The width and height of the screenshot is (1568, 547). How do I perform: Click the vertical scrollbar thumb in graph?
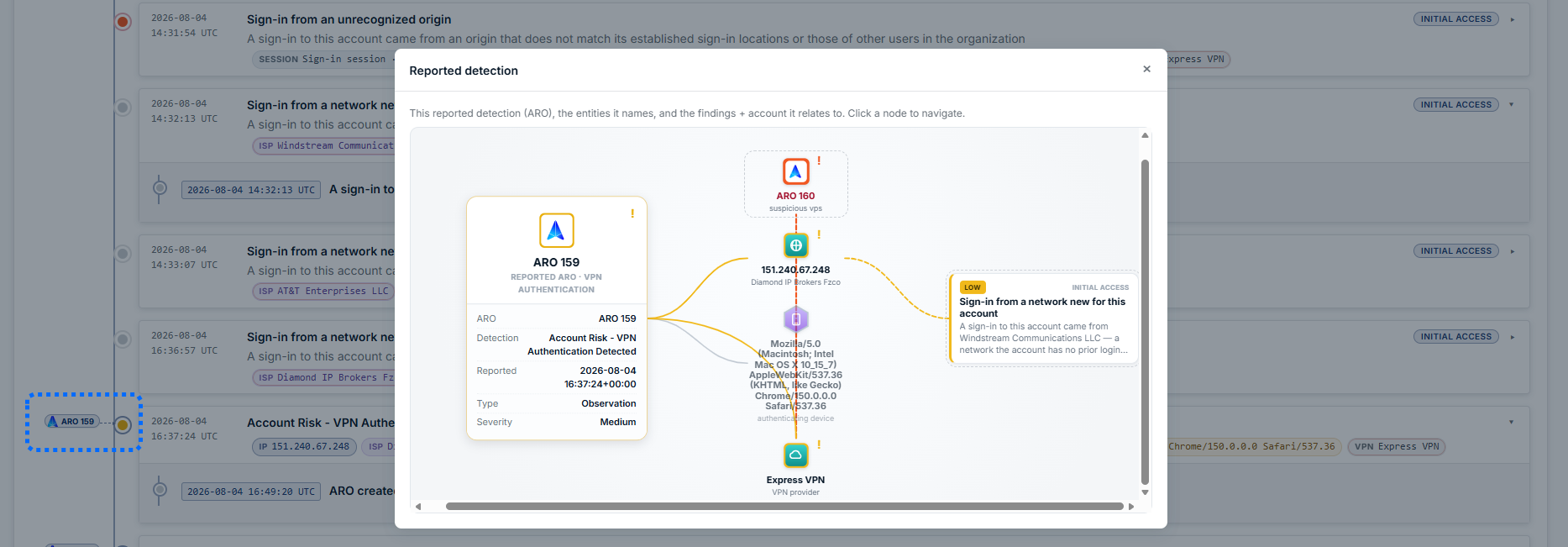1145,322
